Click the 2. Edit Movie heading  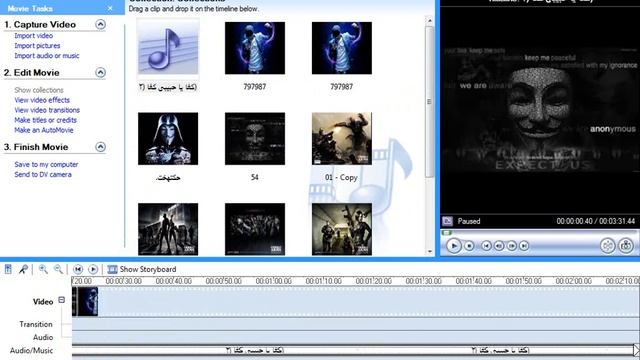tap(31, 73)
